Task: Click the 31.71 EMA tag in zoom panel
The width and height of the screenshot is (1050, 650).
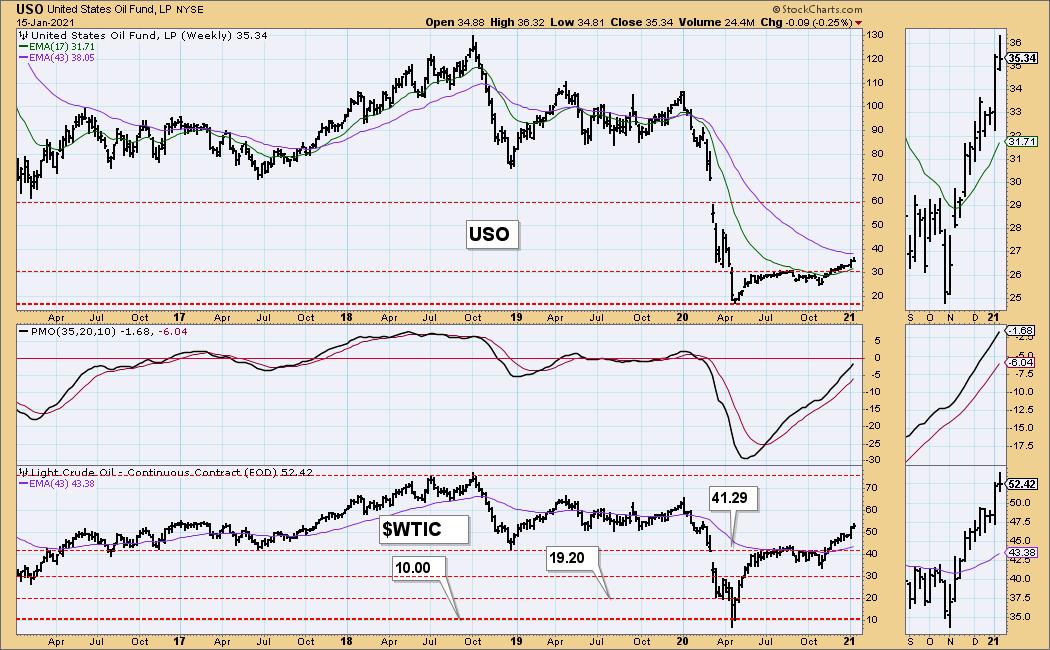Action: coord(1023,142)
